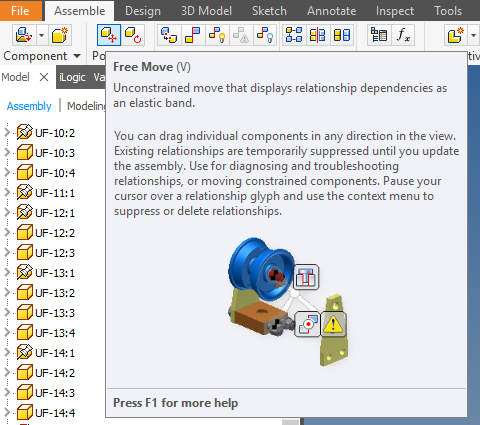Select the Free Rotate tool
The height and width of the screenshot is (425, 480).
coord(133,35)
